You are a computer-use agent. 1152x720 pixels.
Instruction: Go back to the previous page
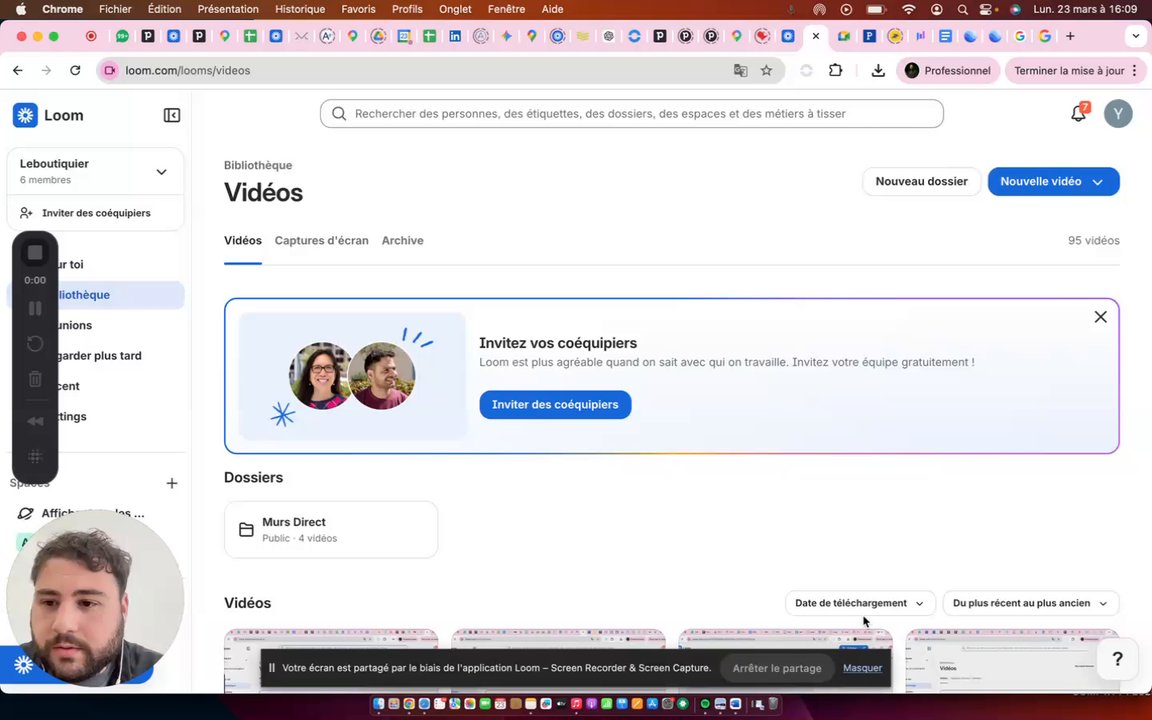pos(18,71)
